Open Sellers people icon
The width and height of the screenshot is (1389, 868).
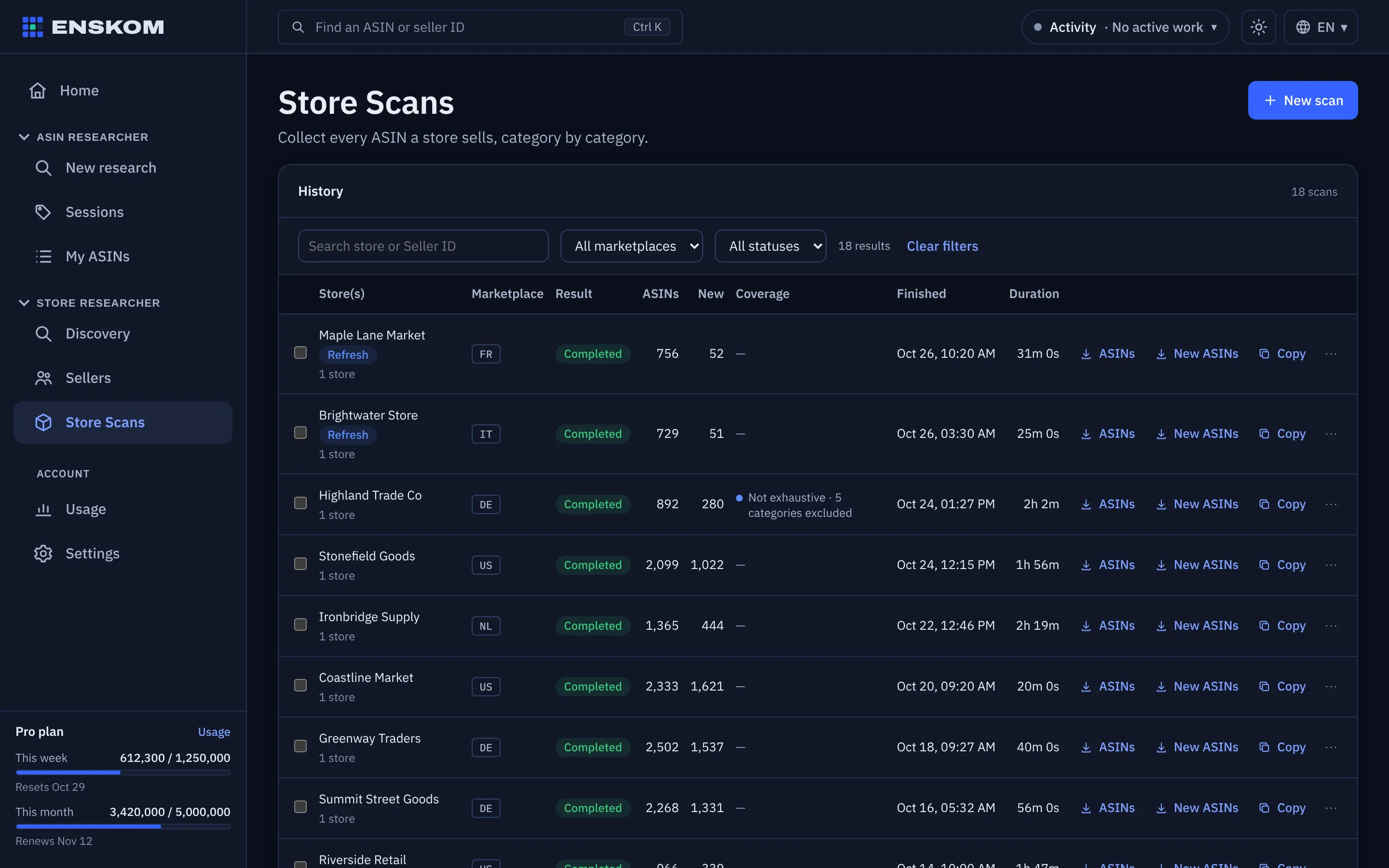43,378
